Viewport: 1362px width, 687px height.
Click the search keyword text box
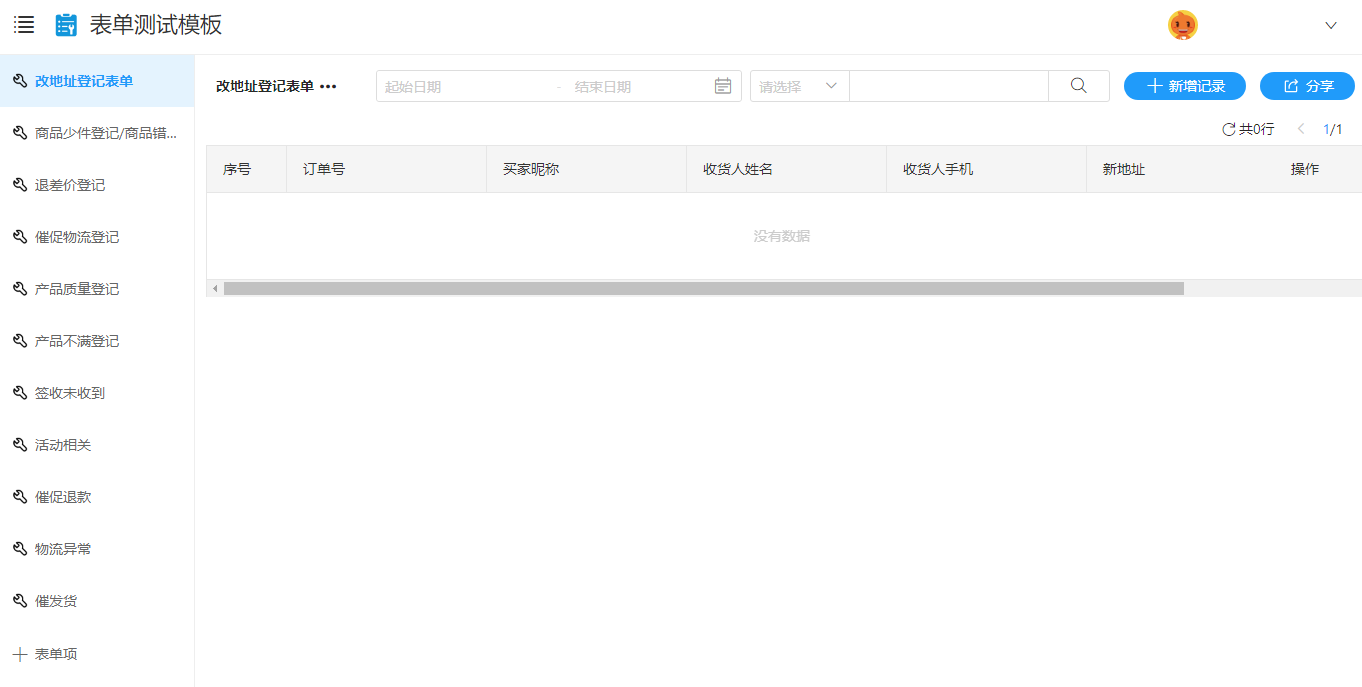coord(948,86)
